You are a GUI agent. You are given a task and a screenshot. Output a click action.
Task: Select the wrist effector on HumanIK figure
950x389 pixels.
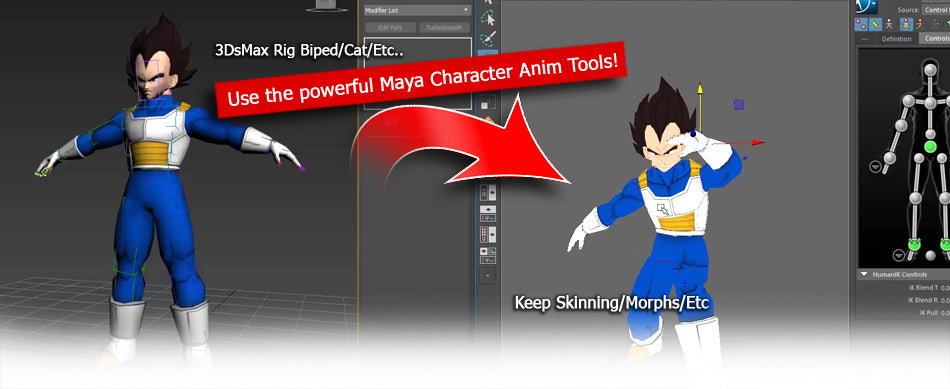(x=889, y=158)
